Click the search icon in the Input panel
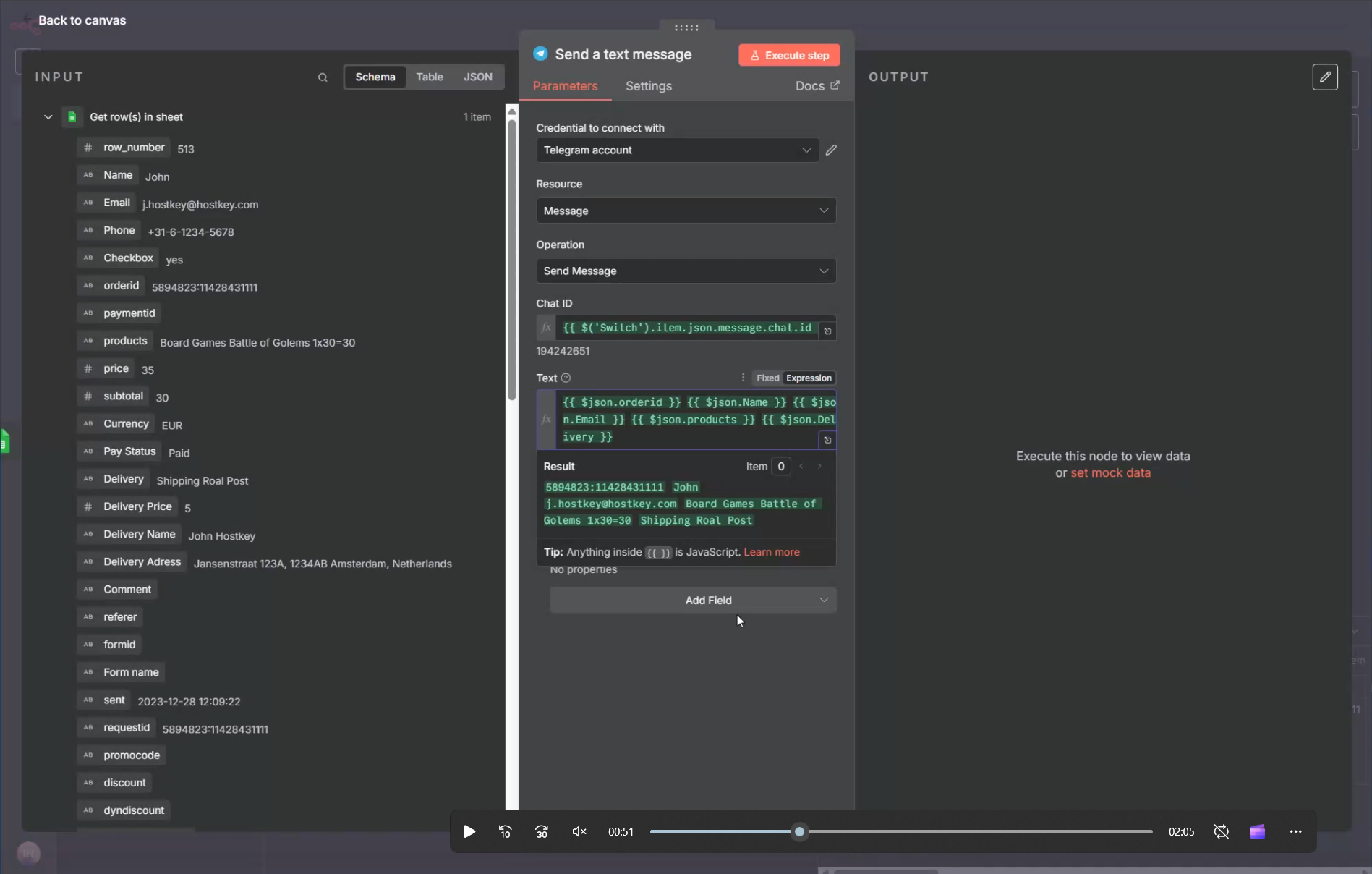The height and width of the screenshot is (874, 1372). (x=323, y=77)
